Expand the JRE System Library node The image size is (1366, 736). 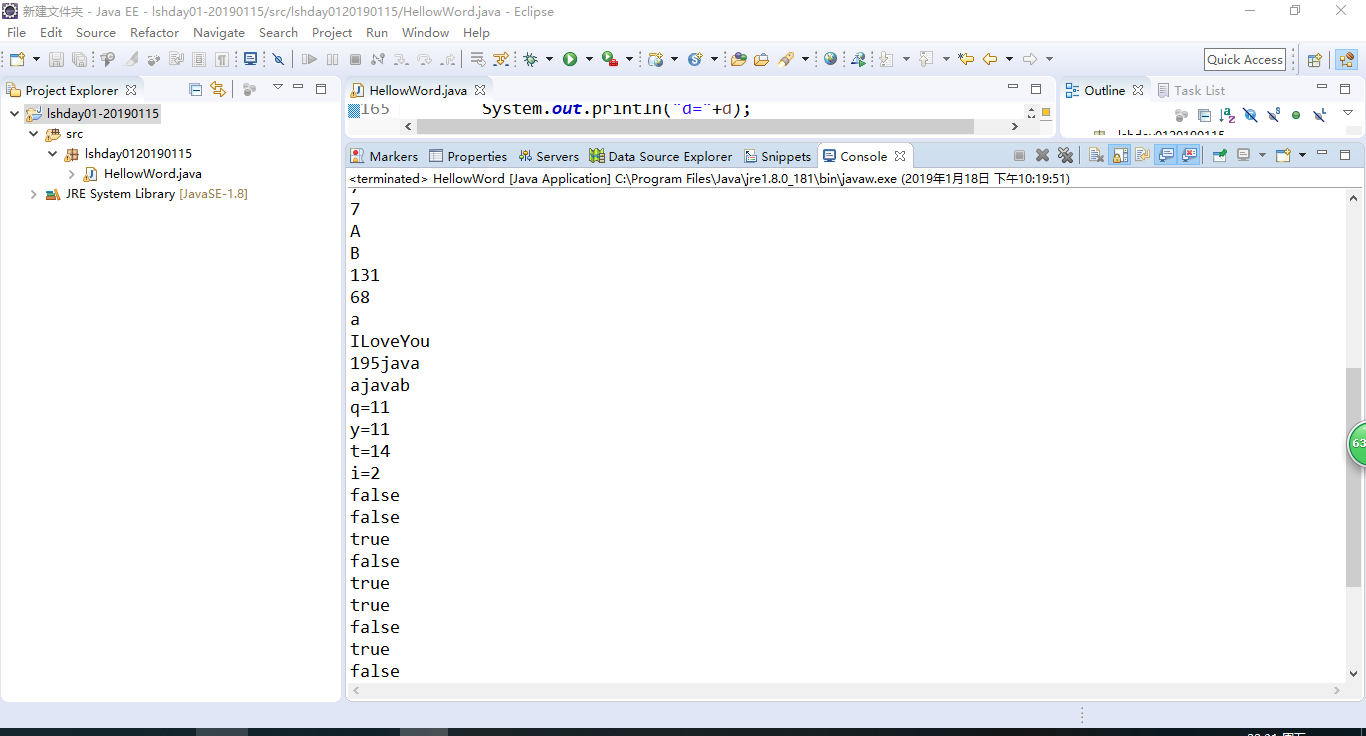(x=34, y=194)
